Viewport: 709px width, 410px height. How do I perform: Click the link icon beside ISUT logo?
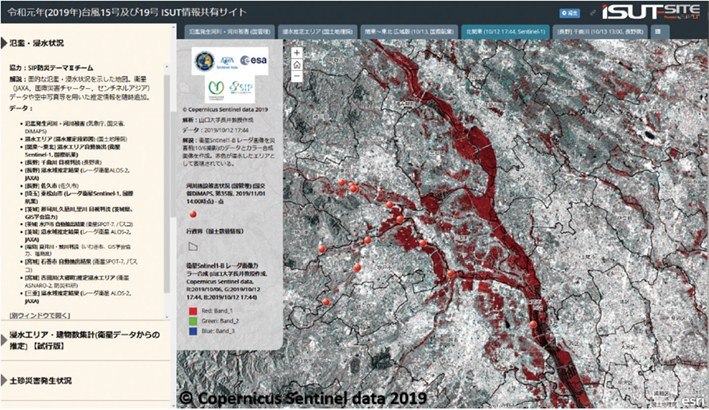click(x=592, y=13)
